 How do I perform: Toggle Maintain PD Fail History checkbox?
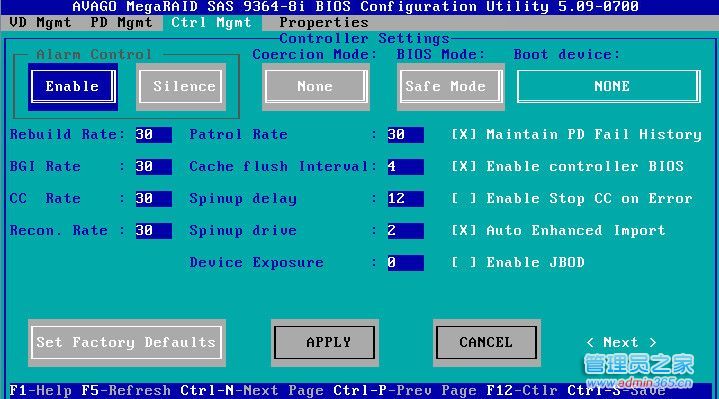pyautogui.click(x=464, y=134)
